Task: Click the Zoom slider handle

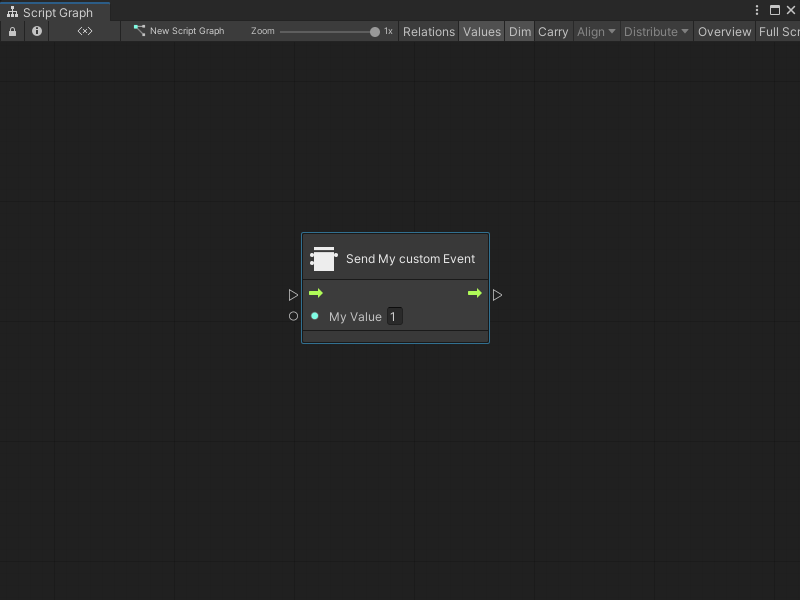Action: pos(375,31)
